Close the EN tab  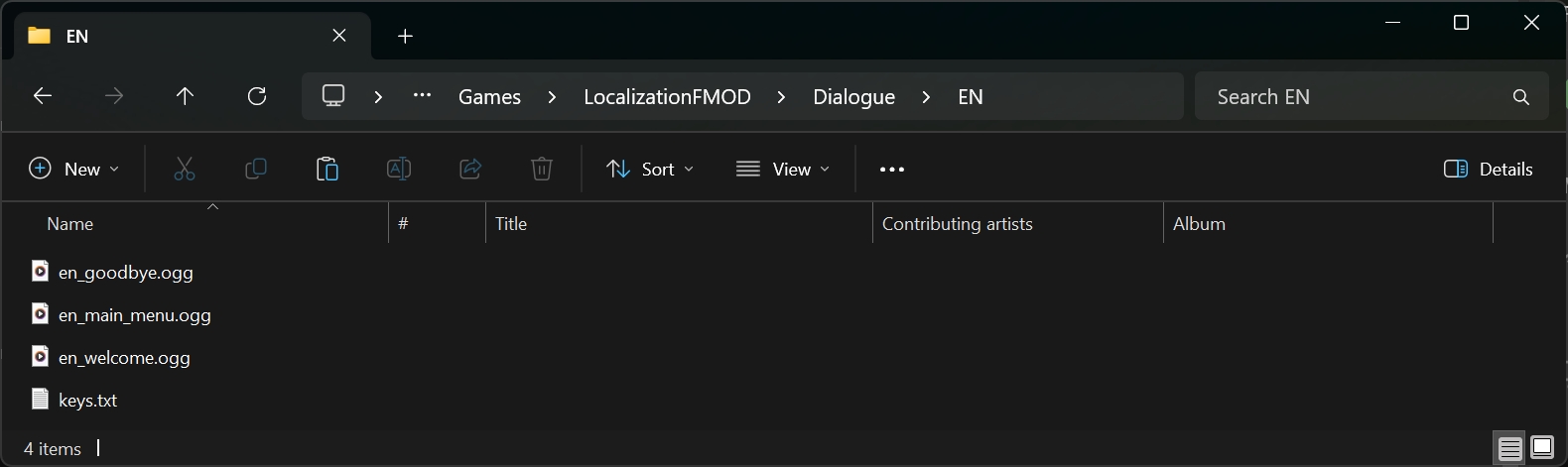point(339,36)
